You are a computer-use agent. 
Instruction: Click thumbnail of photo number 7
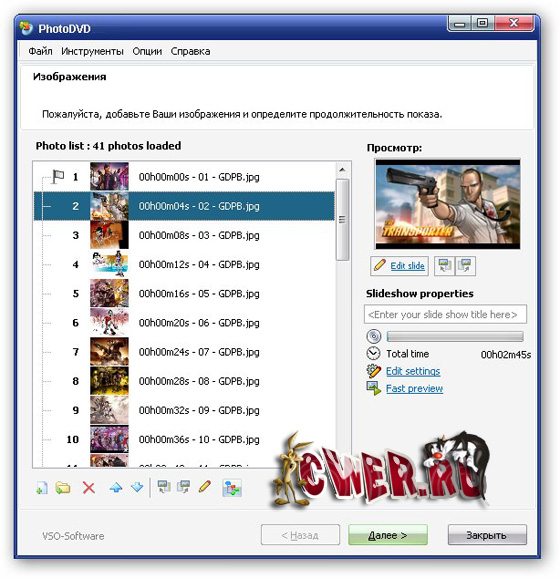coord(109,351)
